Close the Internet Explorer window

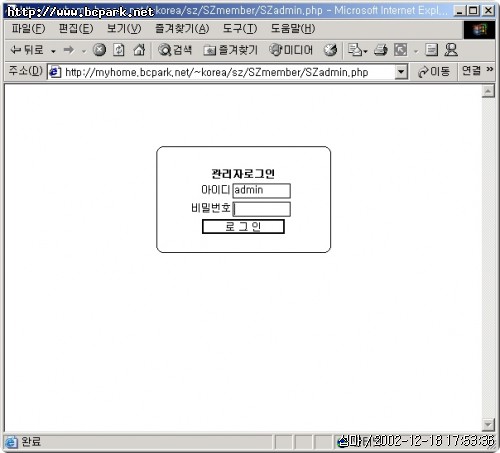click(x=488, y=11)
